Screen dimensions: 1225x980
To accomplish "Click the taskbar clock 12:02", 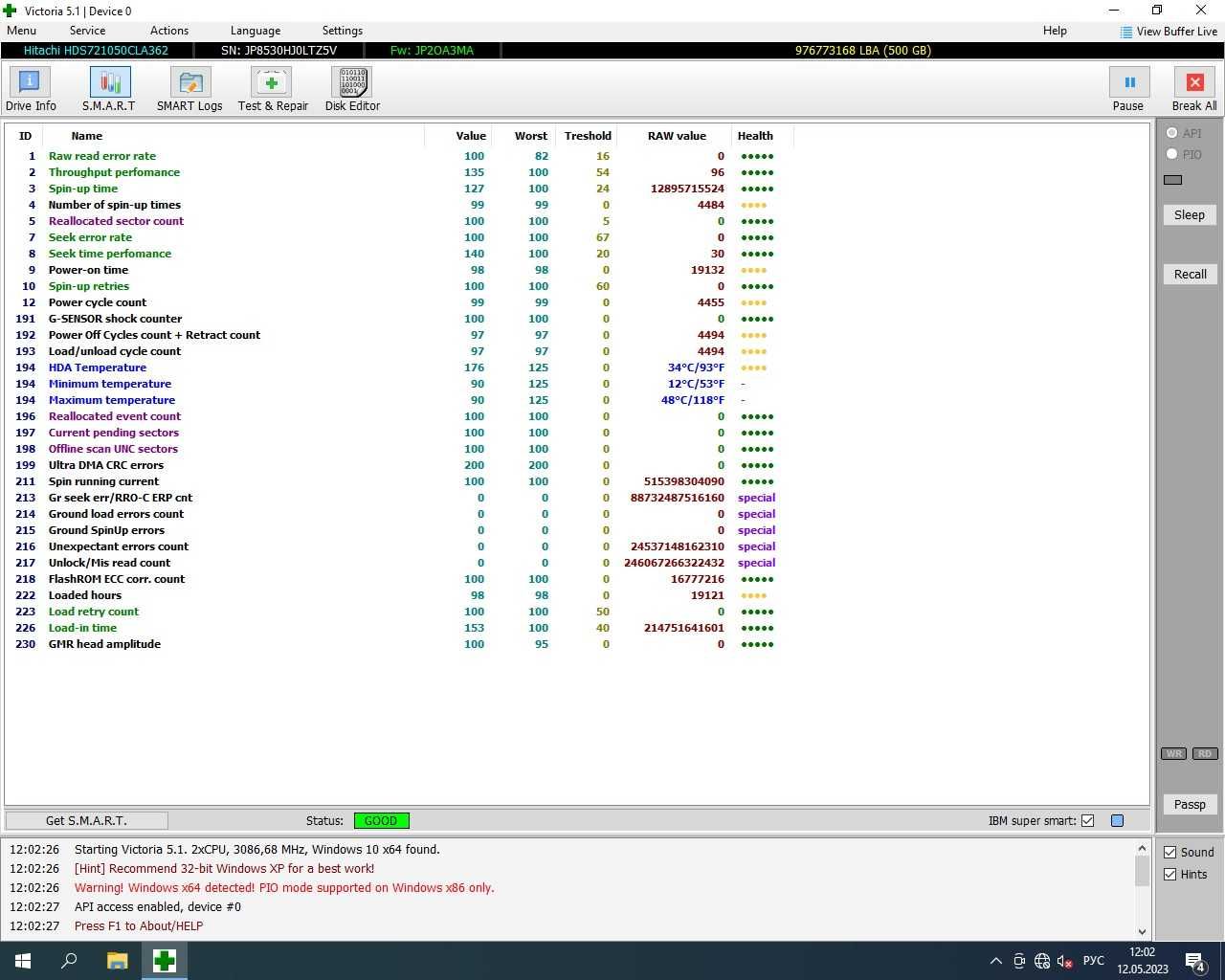I will [x=1142, y=952].
